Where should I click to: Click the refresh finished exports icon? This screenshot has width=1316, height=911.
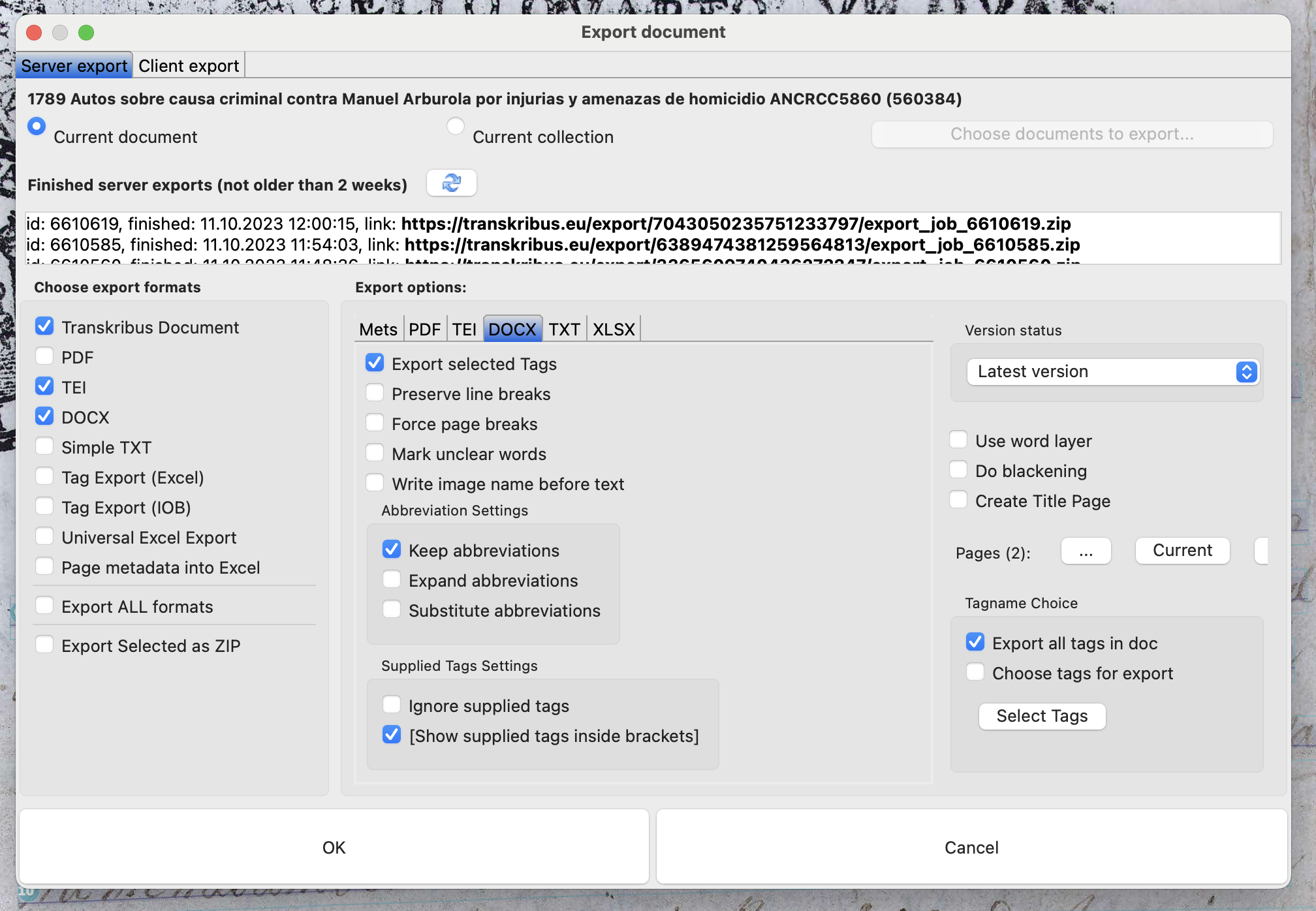pos(451,183)
